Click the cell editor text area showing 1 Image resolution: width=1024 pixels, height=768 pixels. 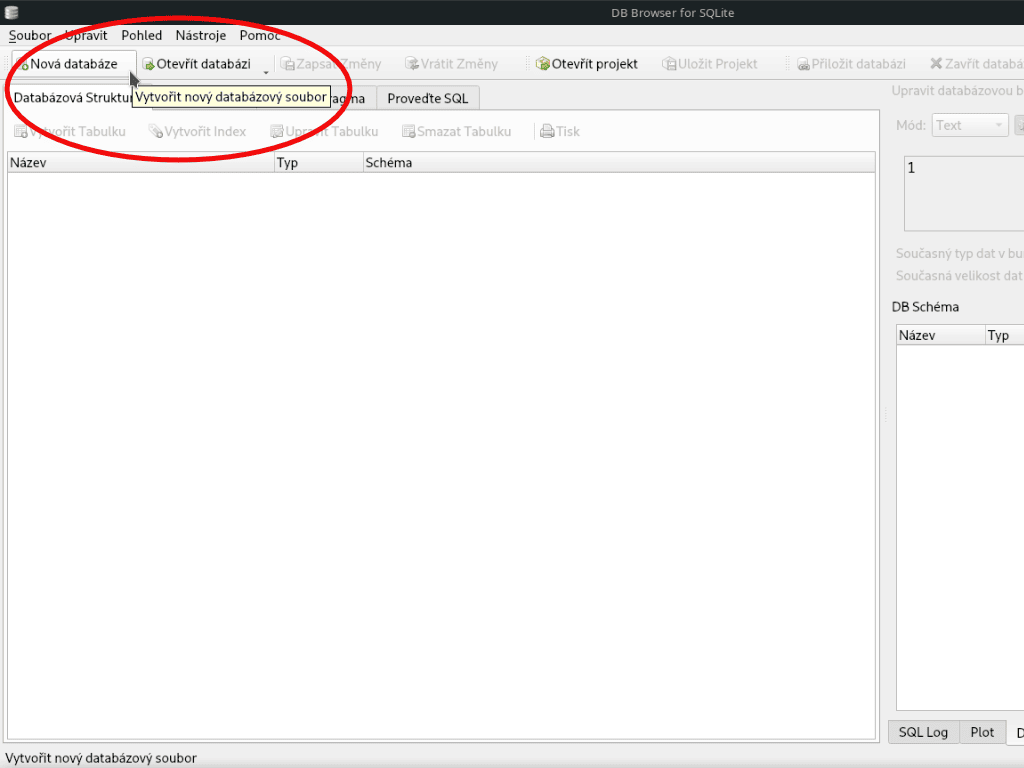pyautogui.click(x=964, y=193)
